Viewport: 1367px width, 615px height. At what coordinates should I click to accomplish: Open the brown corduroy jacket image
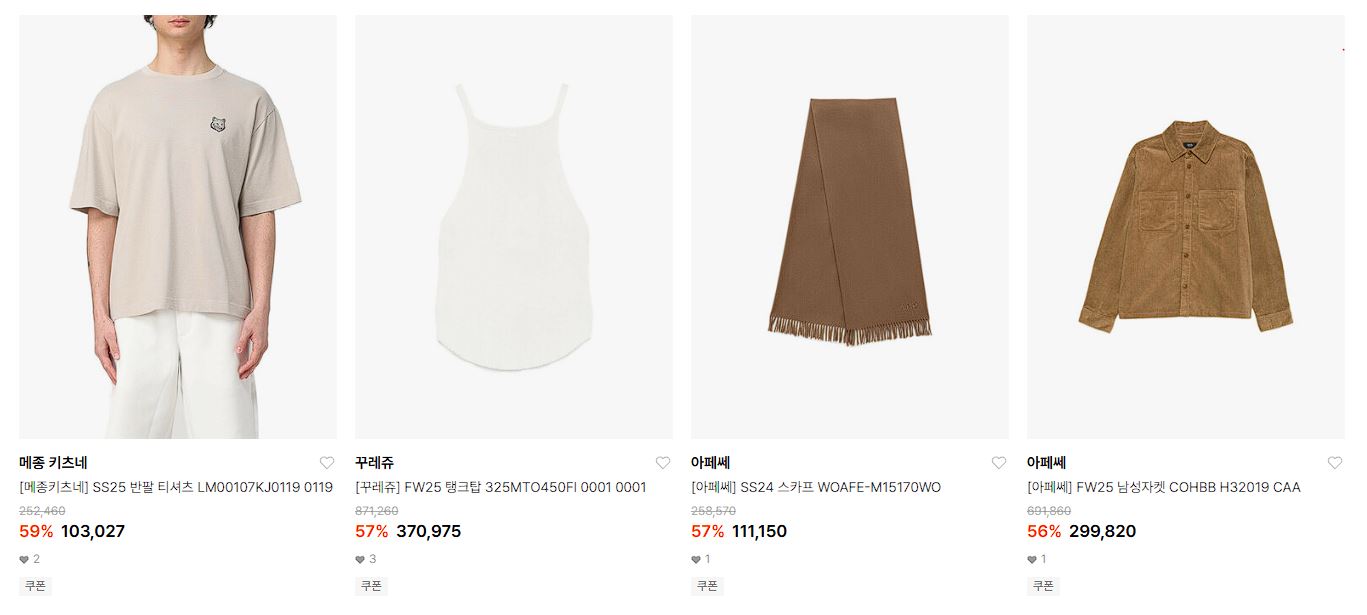point(1186,227)
